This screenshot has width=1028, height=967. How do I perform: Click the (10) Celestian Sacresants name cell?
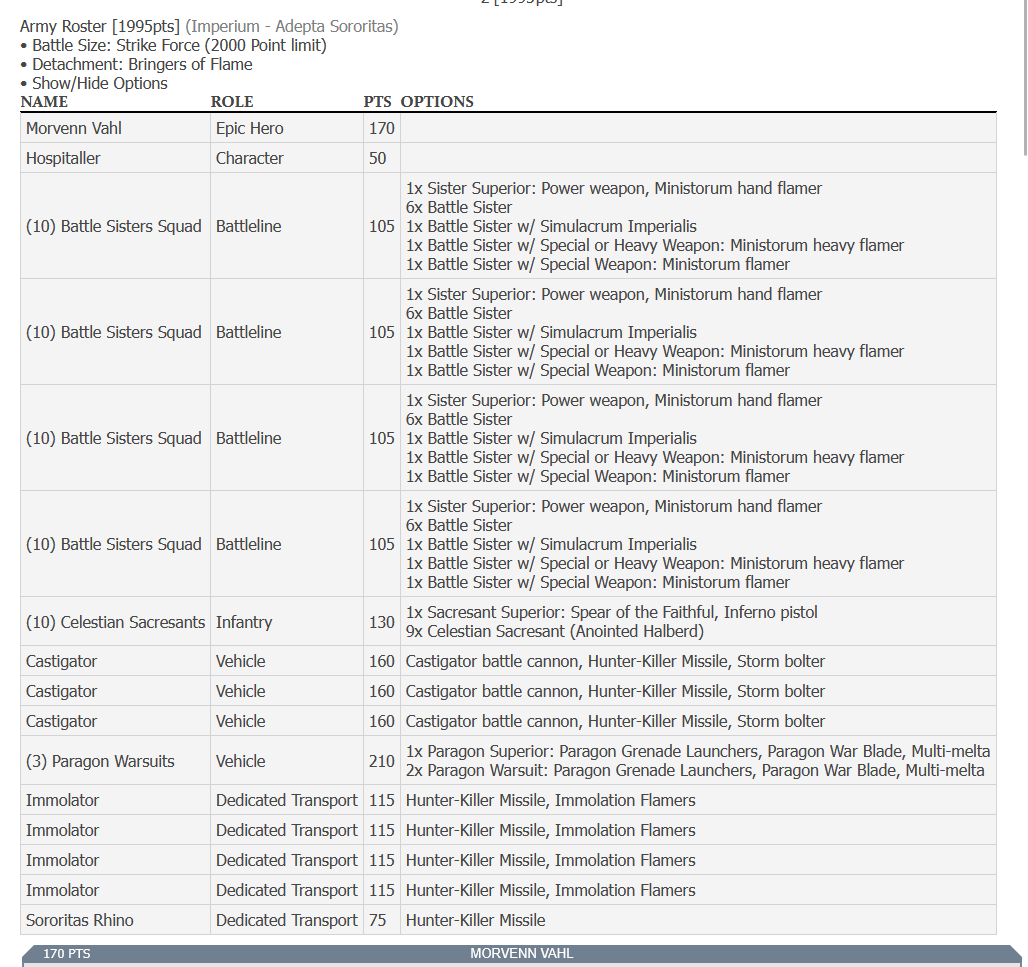point(115,622)
